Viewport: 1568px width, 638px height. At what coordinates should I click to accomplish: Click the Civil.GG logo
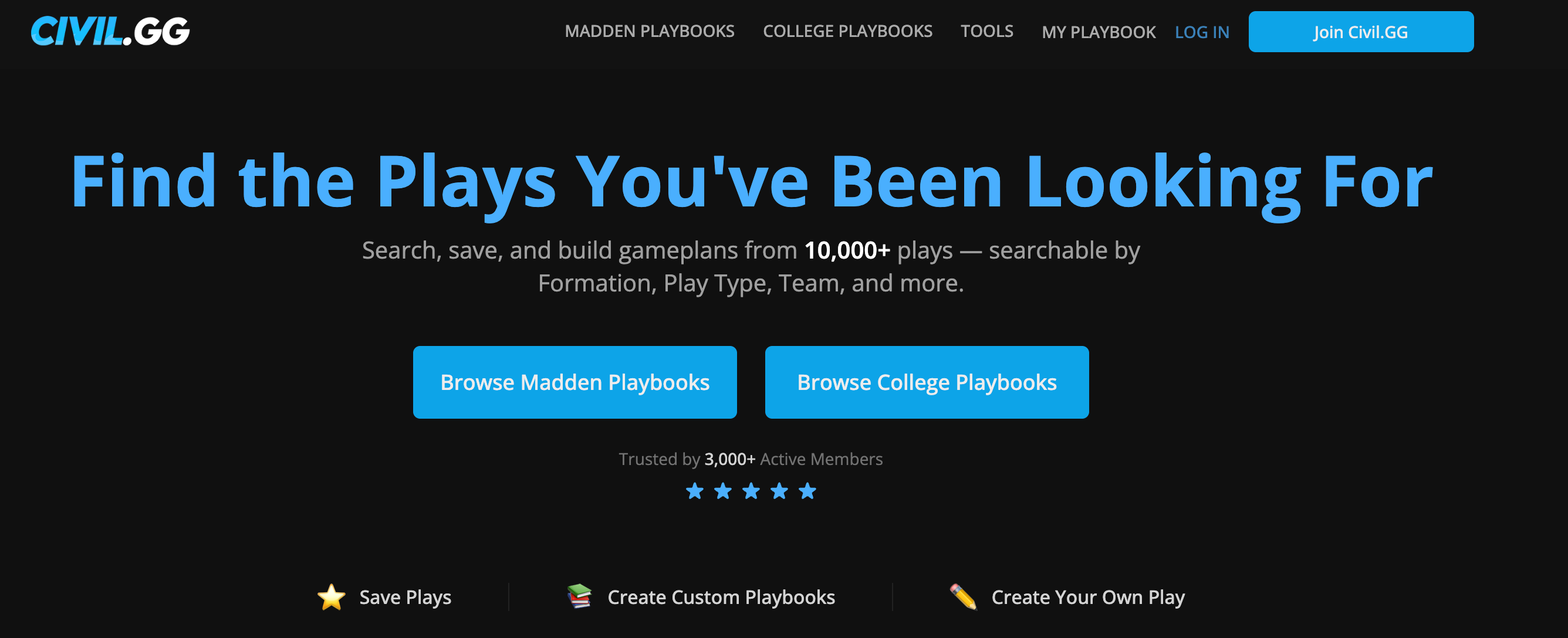110,32
